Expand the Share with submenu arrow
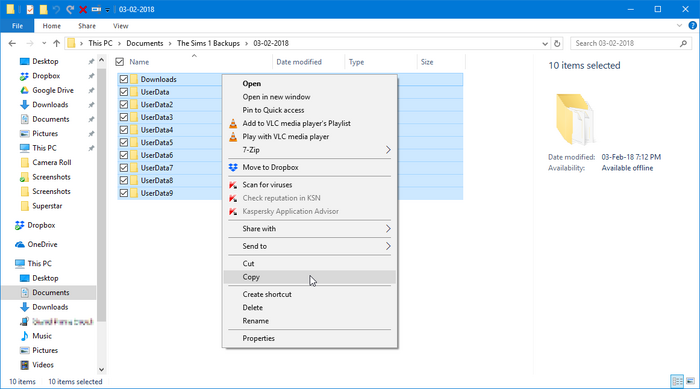 pos(388,229)
